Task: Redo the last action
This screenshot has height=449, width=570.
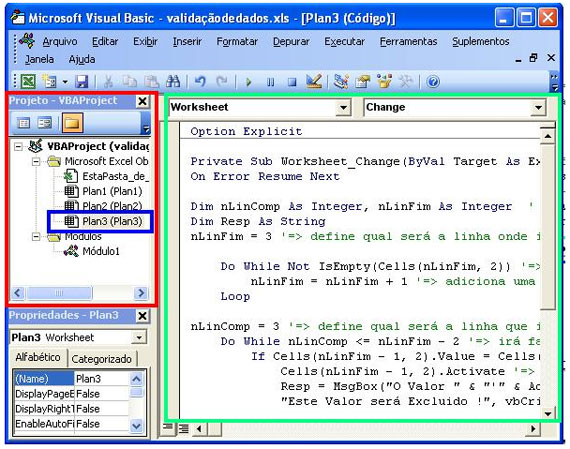Action: [222, 81]
